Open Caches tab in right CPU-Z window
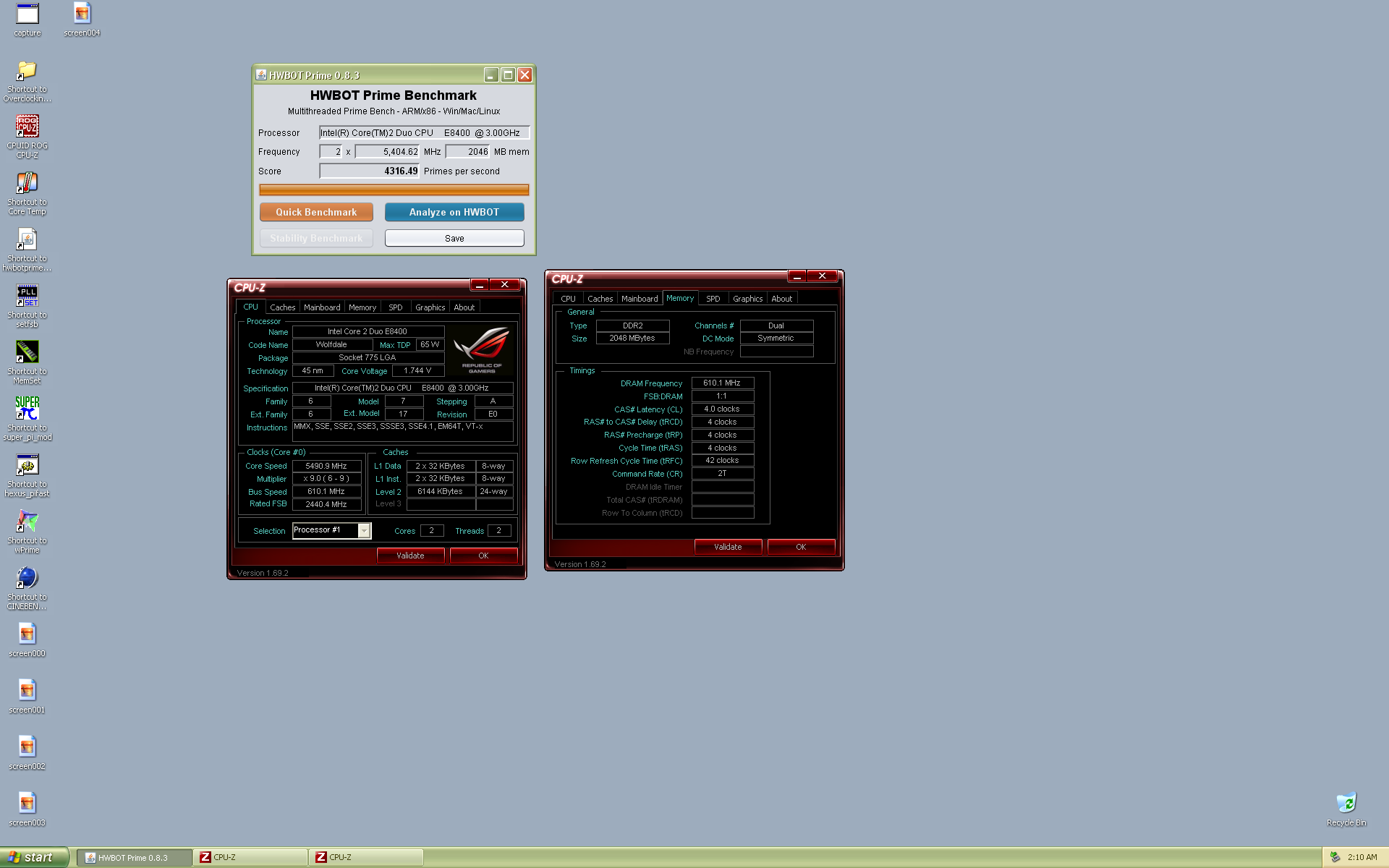This screenshot has width=1389, height=868. point(600,299)
